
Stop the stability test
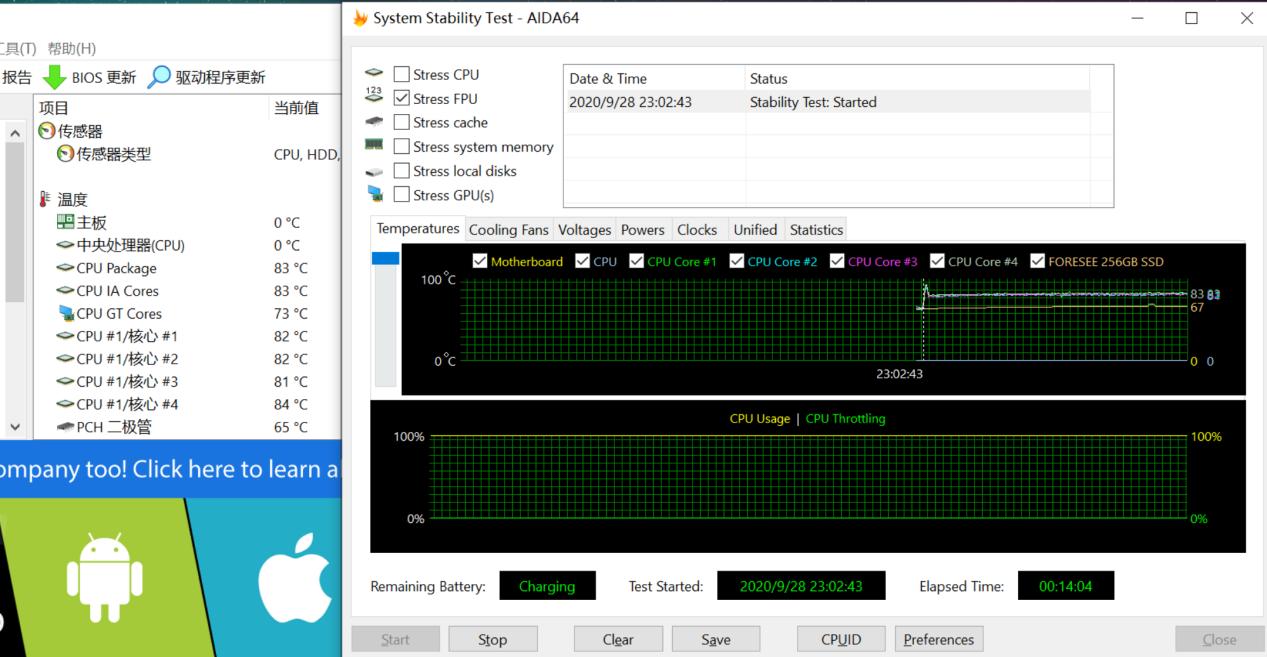(492, 639)
